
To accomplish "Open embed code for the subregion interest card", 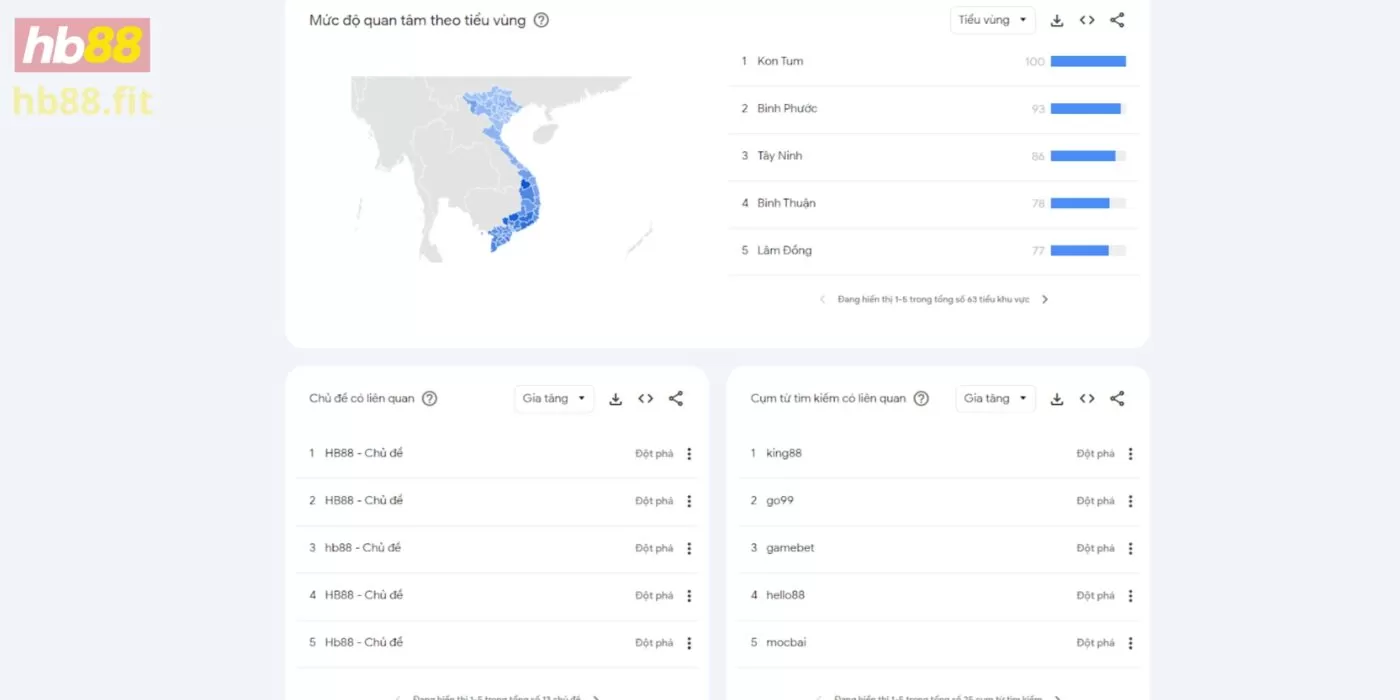I will coord(1087,20).
